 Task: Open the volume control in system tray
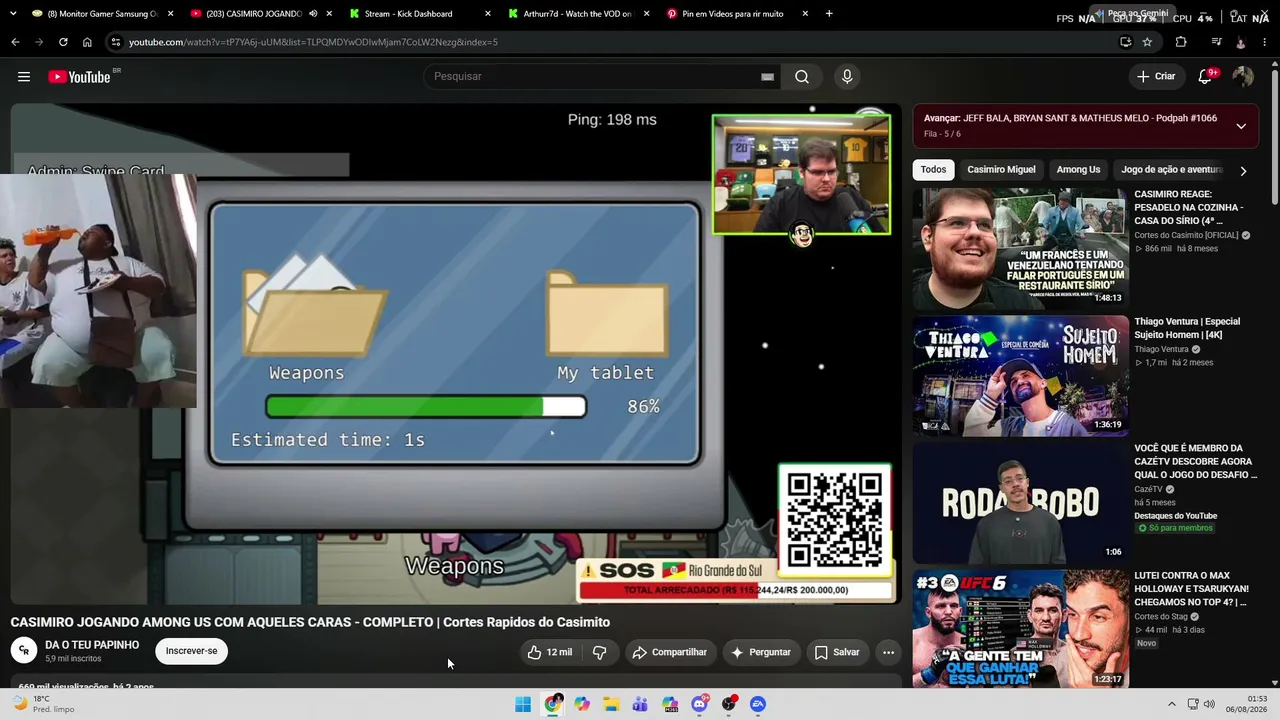tap(1209, 704)
